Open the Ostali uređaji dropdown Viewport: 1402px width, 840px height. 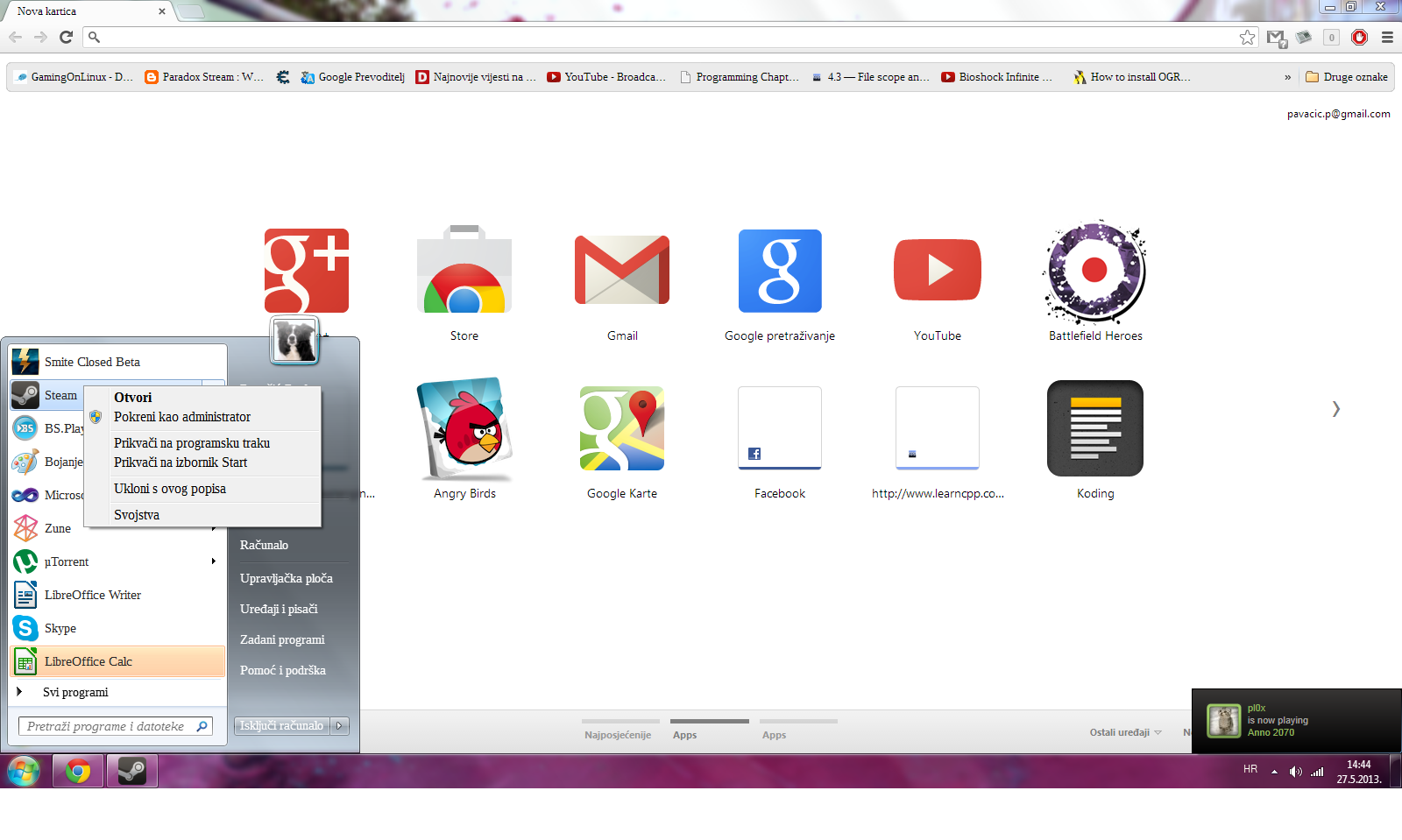(x=1125, y=732)
